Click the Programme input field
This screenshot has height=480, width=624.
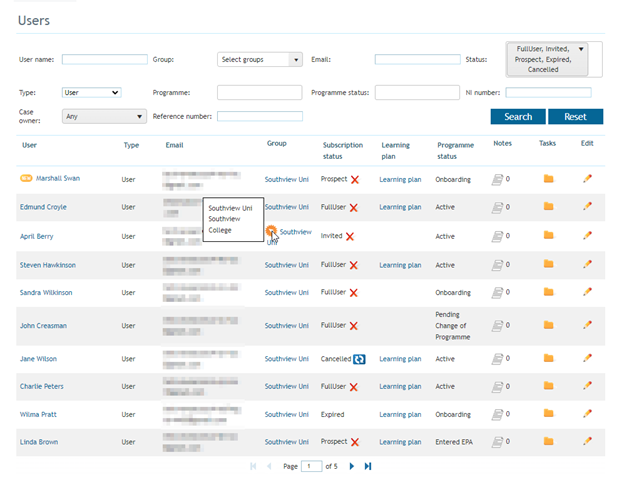pos(259,93)
